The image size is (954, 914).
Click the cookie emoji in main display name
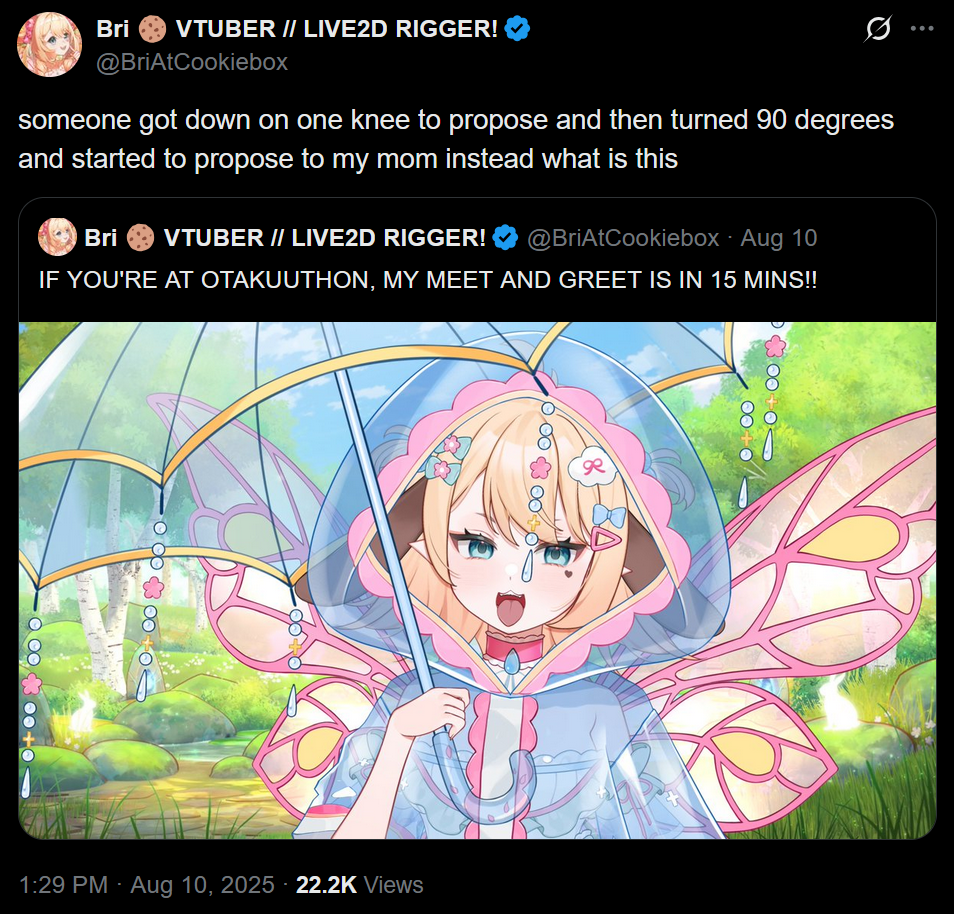tap(152, 29)
